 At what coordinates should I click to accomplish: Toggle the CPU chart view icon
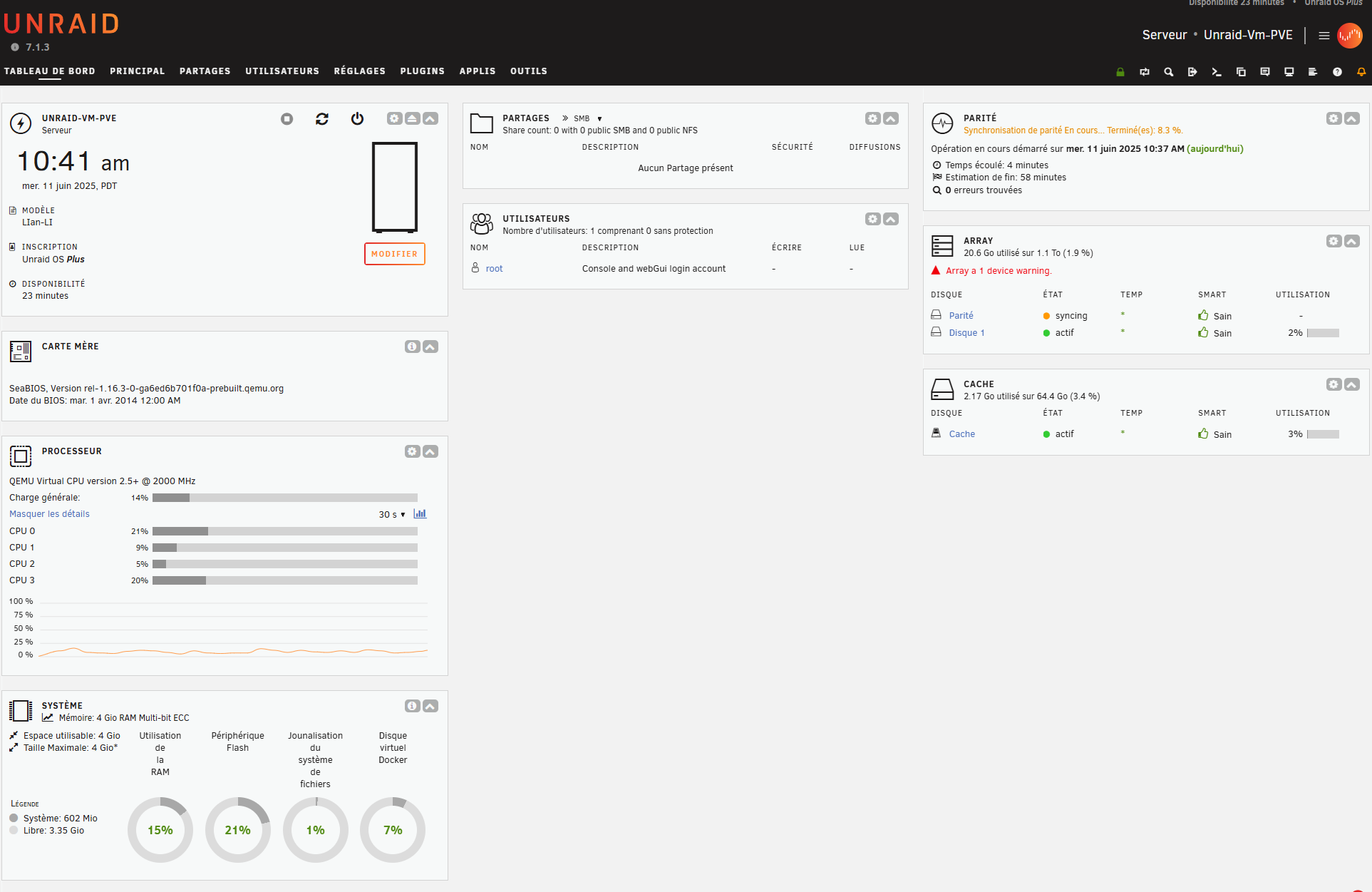[x=420, y=514]
